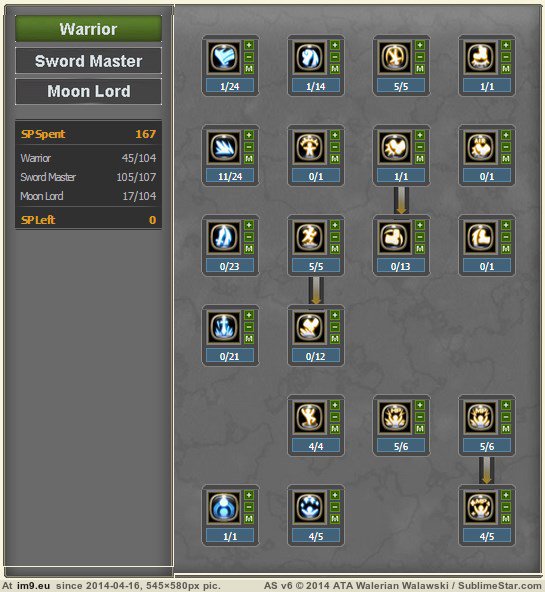Click the skill icon labeled 0/23
Viewport: 545px width, 592px height.
coord(224,237)
